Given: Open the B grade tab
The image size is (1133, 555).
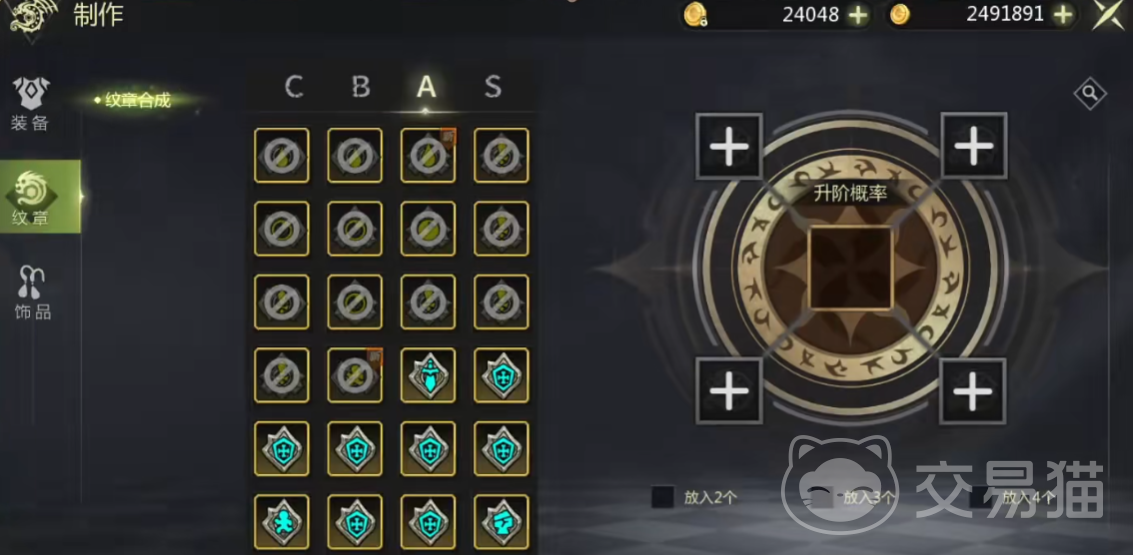Looking at the screenshot, I should (x=361, y=87).
